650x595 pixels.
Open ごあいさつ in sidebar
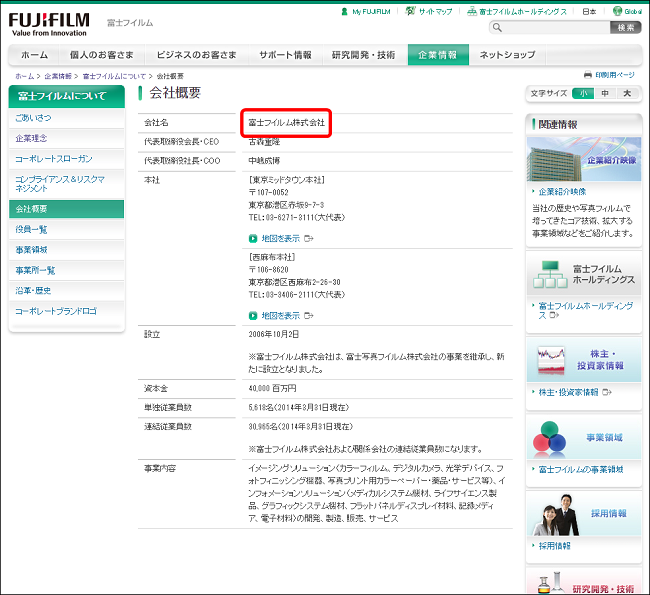(x=66, y=118)
